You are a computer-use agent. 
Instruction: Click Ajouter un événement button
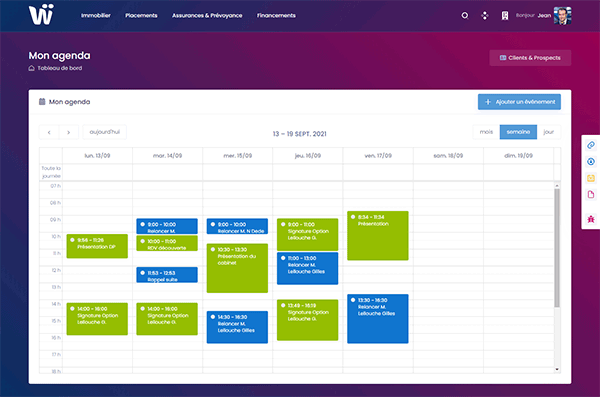pyautogui.click(x=519, y=102)
